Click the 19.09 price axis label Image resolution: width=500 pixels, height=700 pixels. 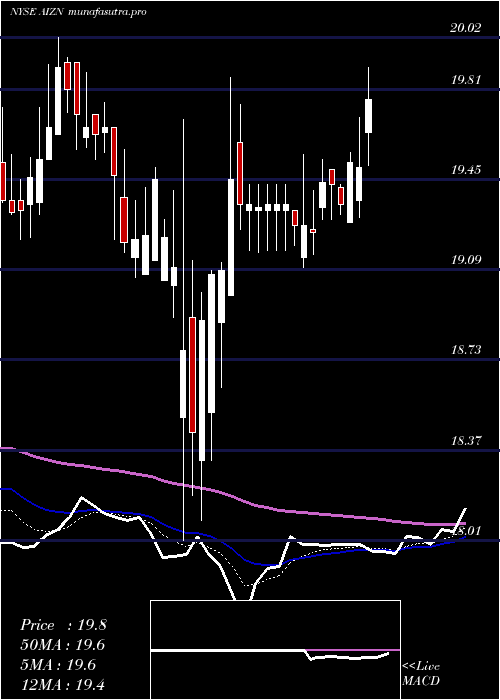(x=466, y=259)
